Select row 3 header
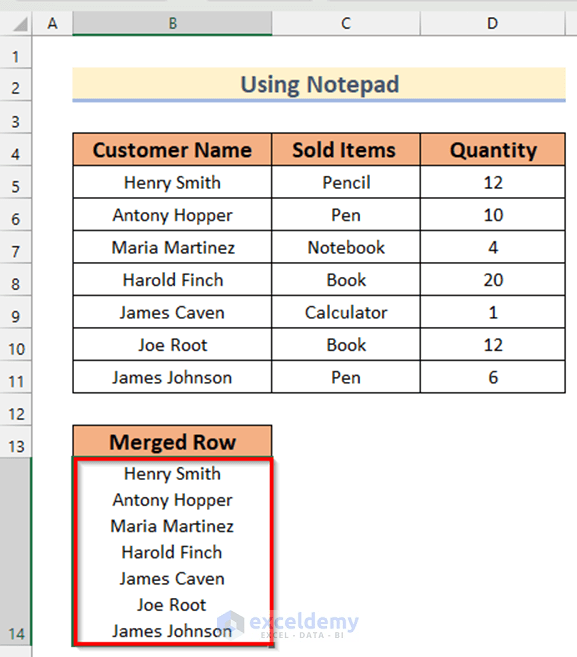577x657 pixels. 16,117
